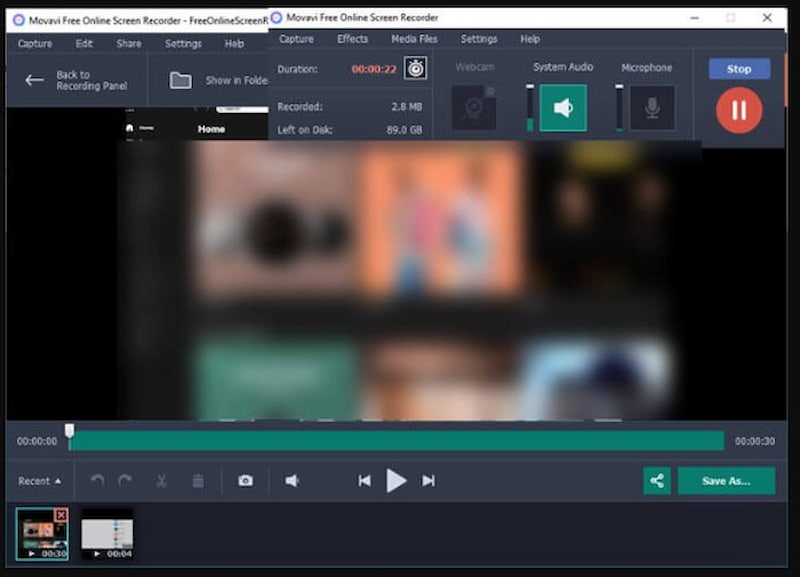Click the Save As button
Screen dimensions: 800x577
point(726,481)
